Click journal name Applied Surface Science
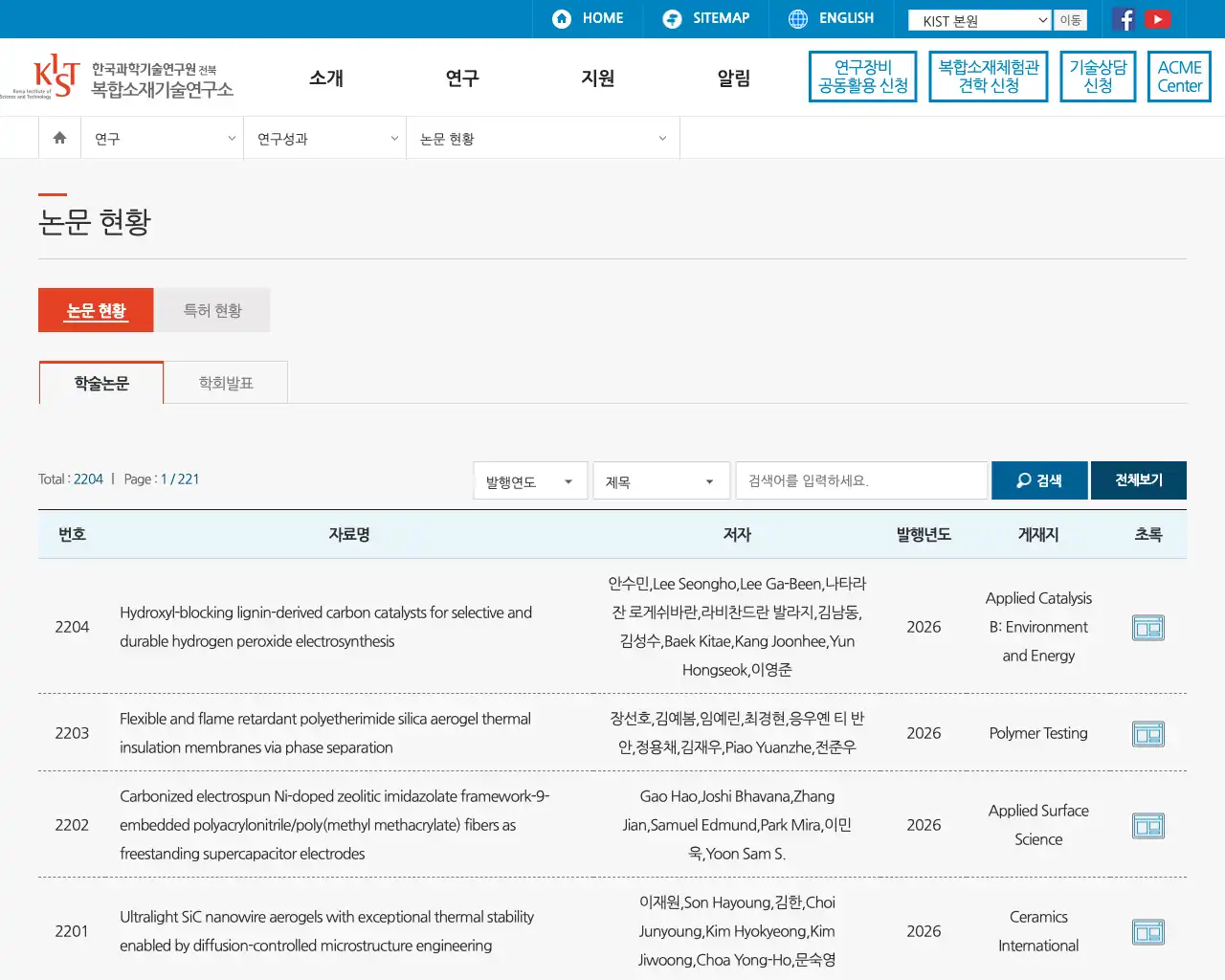Screen dimensions: 1225x980 [x=1038, y=825]
